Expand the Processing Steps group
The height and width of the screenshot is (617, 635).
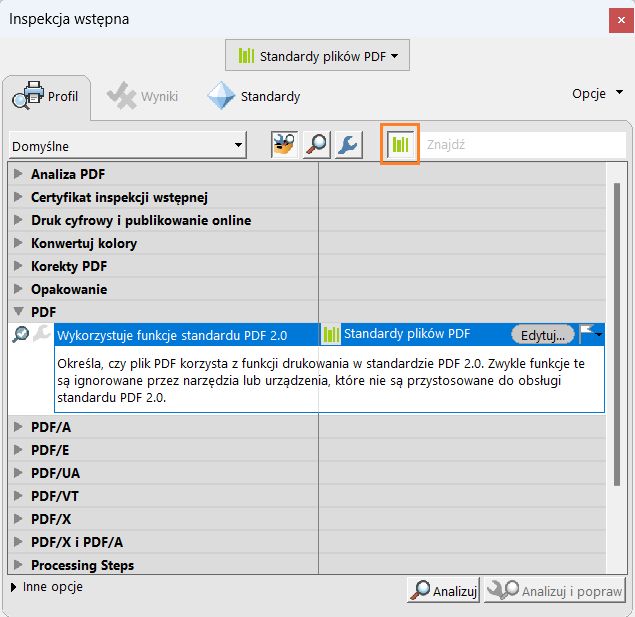18,565
